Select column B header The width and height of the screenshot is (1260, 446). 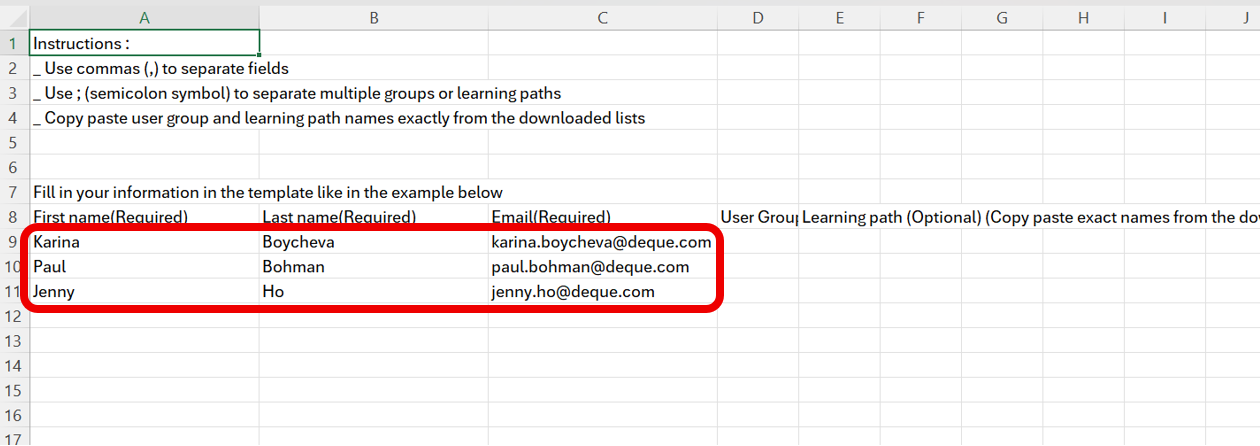point(374,18)
